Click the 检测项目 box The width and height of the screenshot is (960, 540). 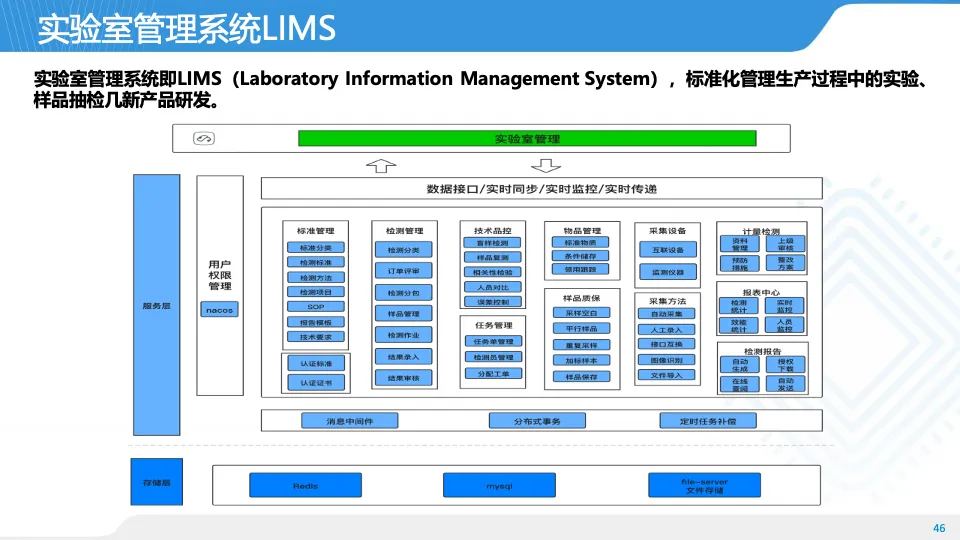316,292
